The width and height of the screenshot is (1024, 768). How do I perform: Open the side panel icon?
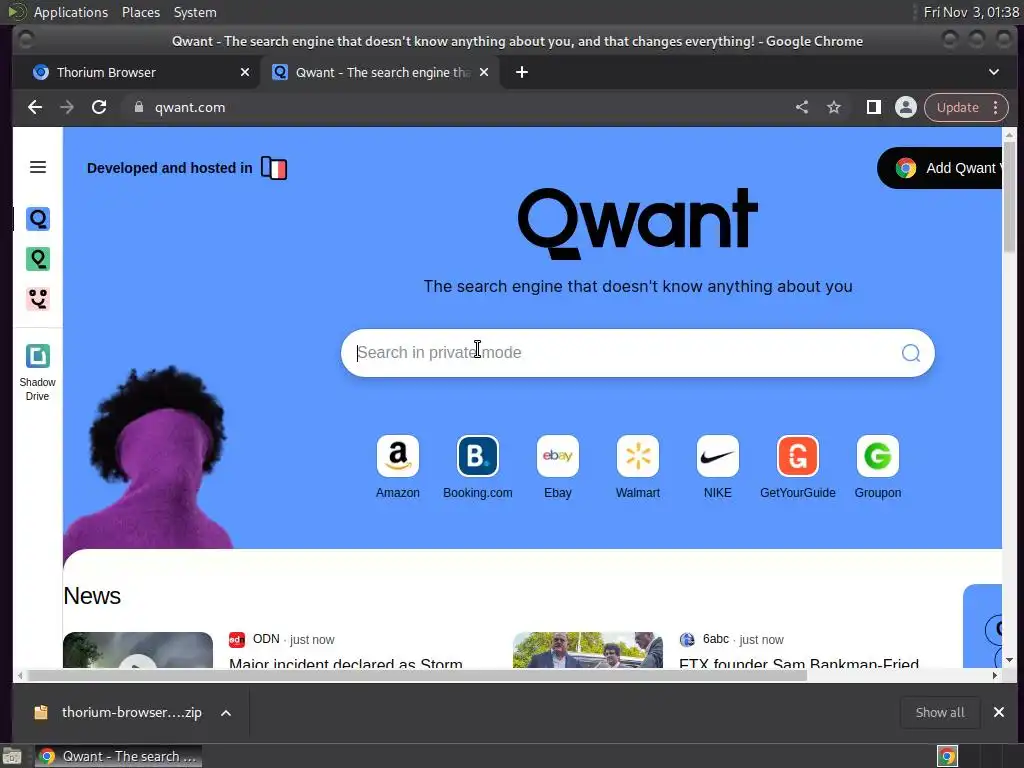[873, 107]
